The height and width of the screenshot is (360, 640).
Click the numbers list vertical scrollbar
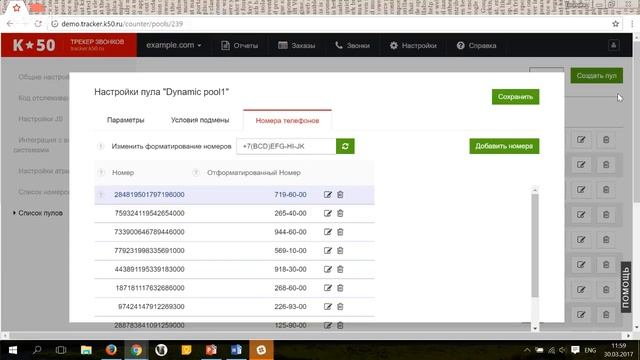535,245
